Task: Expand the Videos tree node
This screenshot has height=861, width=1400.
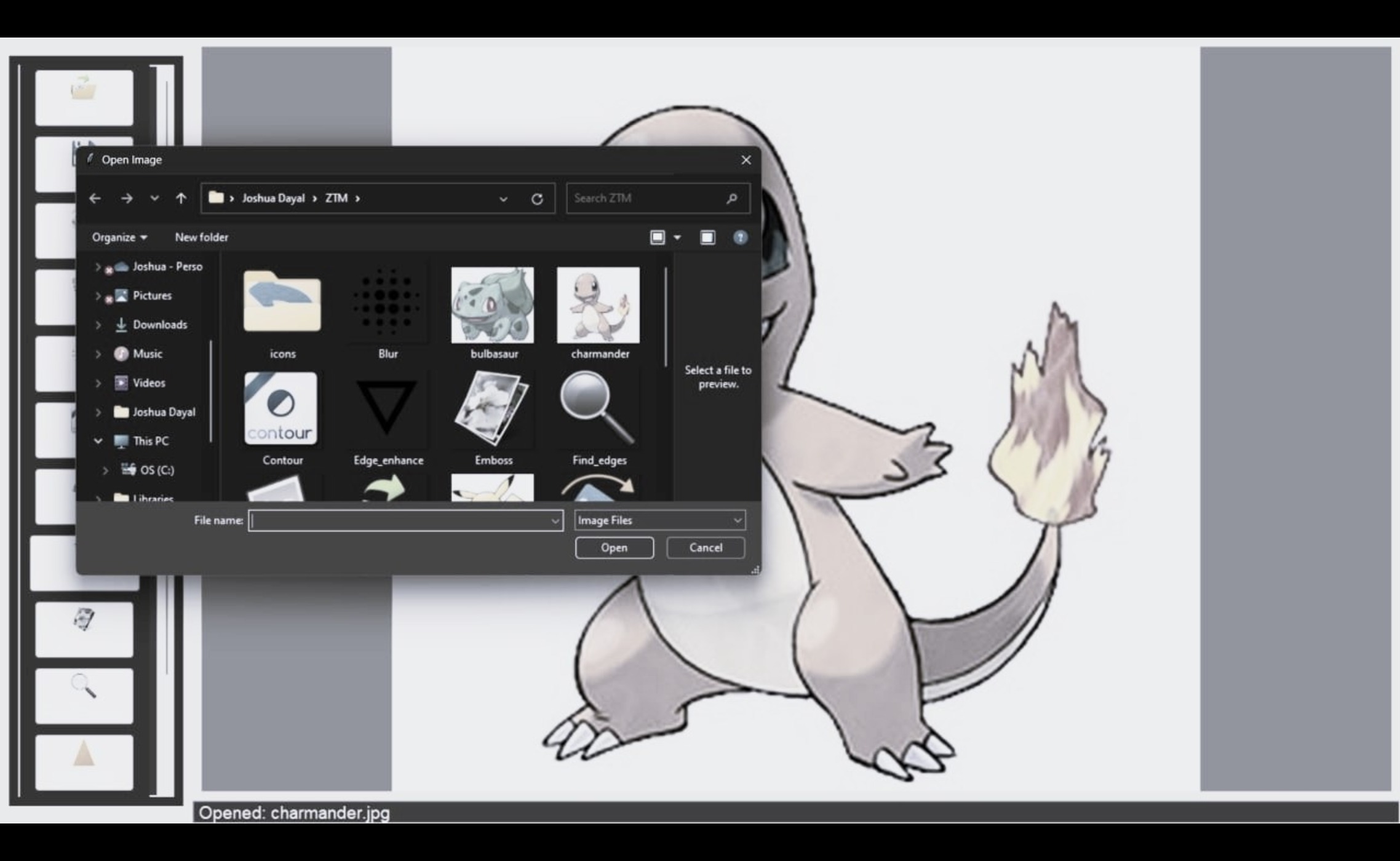Action: (x=98, y=383)
